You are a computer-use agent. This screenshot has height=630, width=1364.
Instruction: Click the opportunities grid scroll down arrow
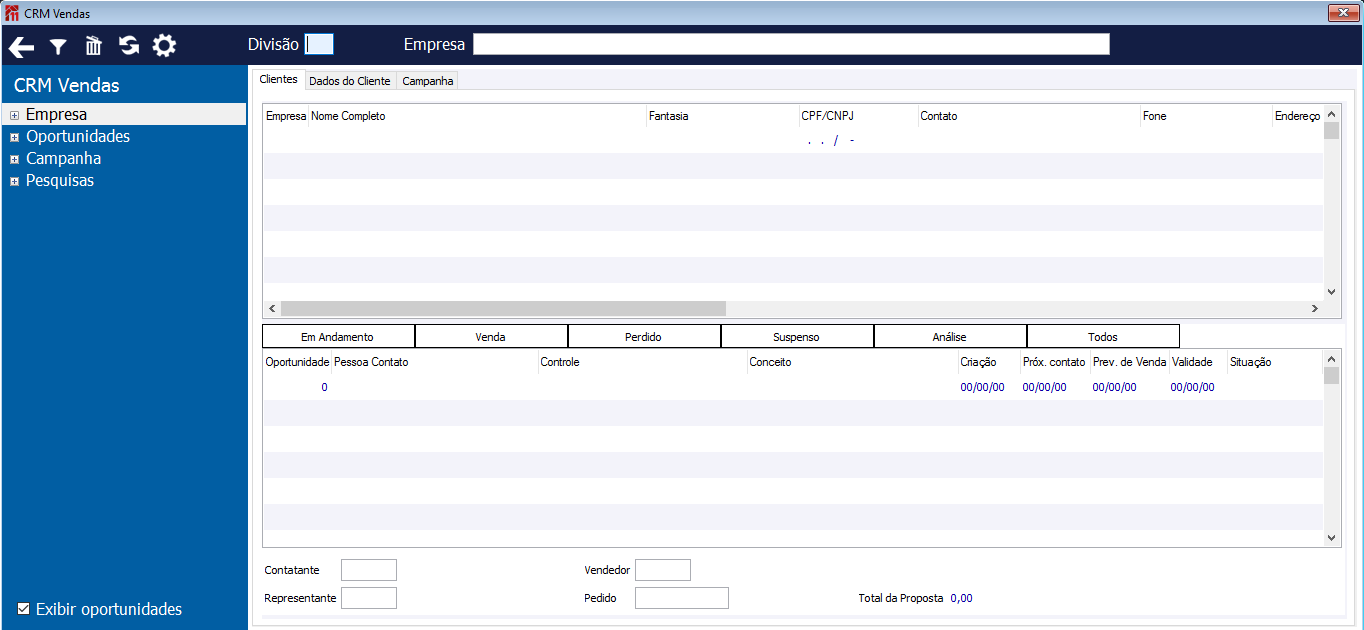coord(1331,537)
